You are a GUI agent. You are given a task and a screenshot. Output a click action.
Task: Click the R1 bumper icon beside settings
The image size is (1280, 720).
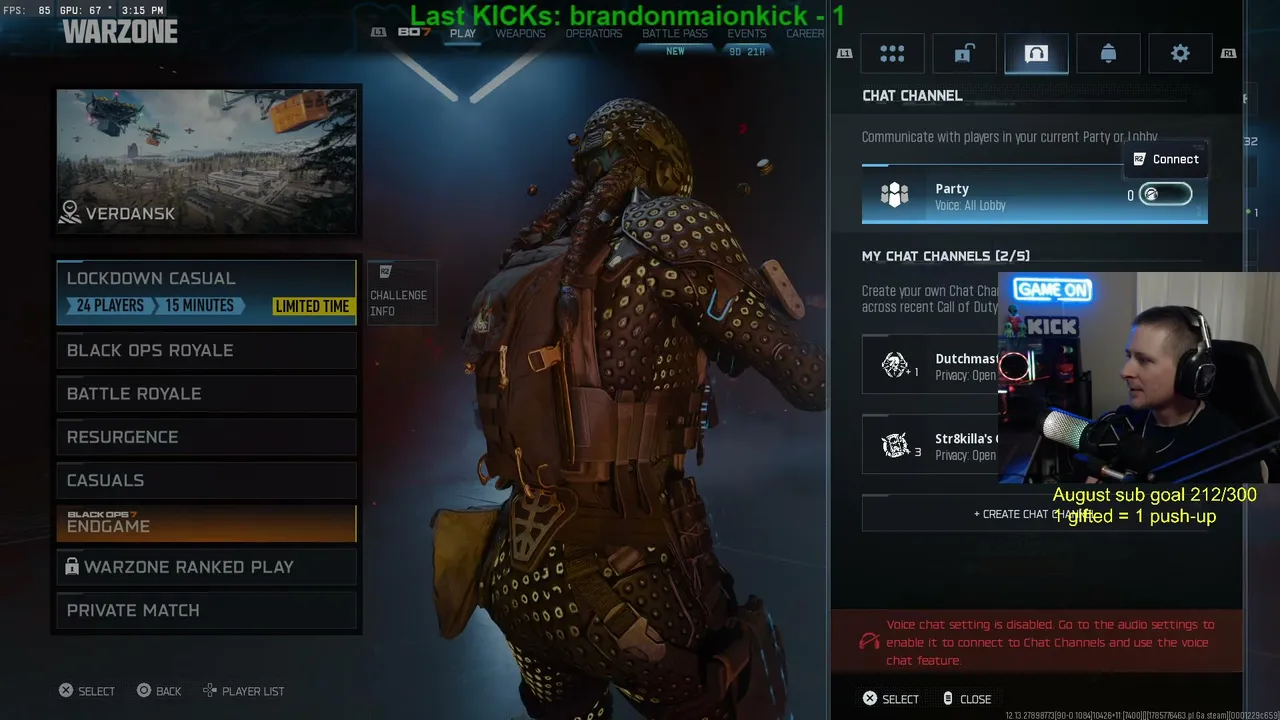pos(1228,54)
